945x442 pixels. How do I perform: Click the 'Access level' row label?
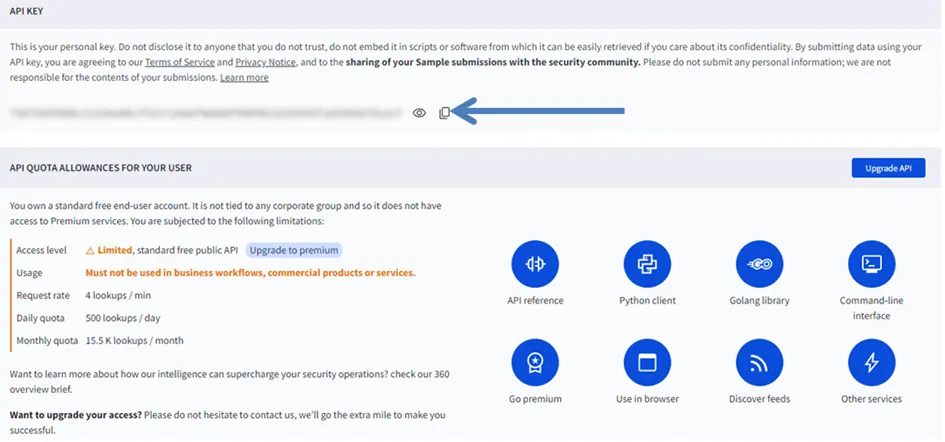[x=42, y=250]
